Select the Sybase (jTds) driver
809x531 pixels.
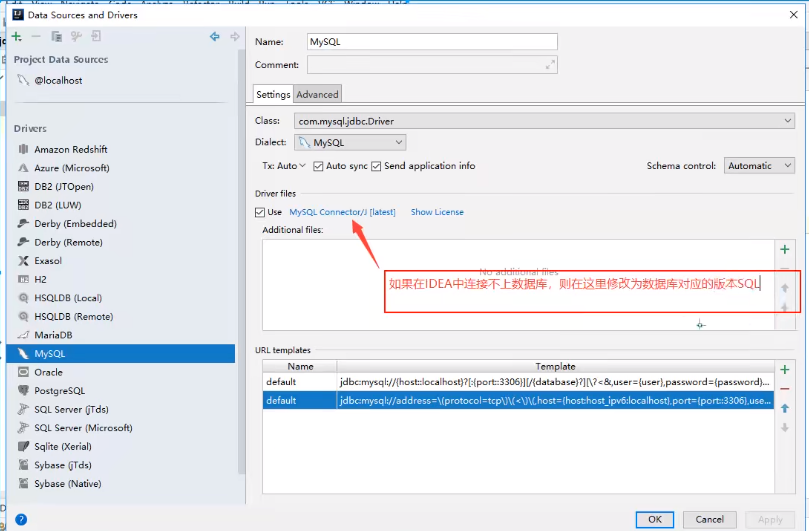121,465
